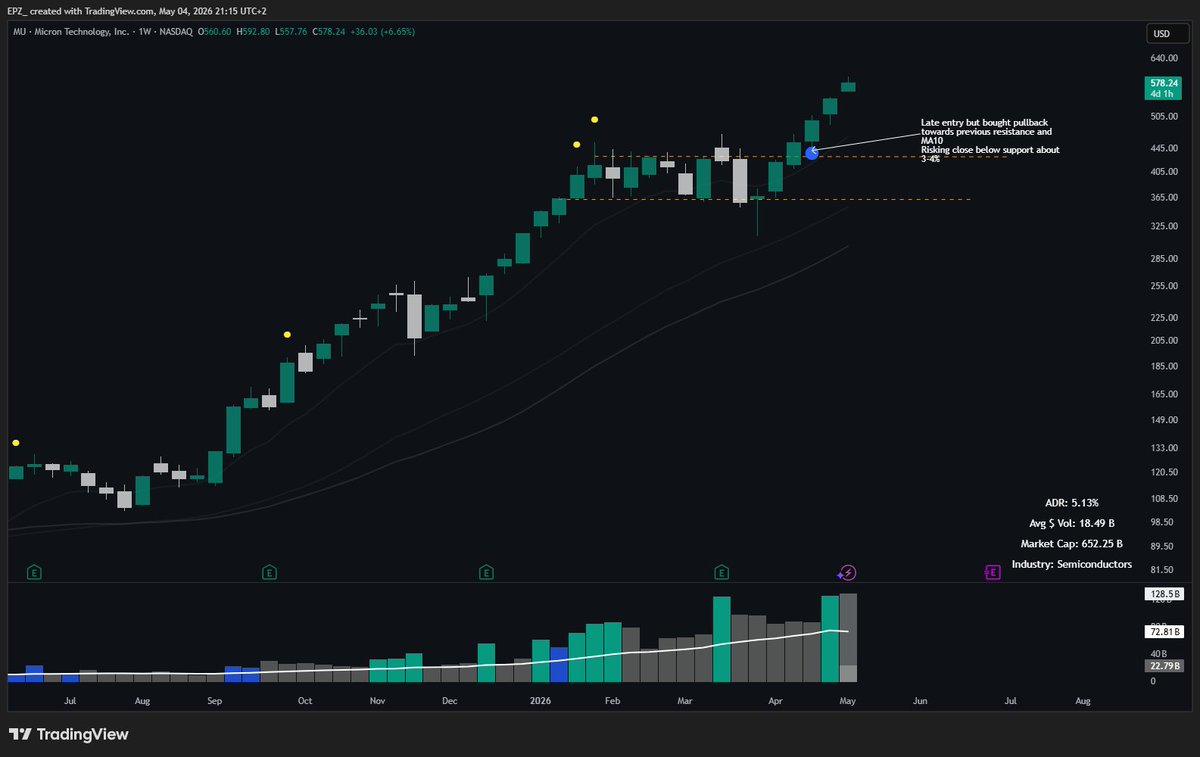This screenshot has height=757, width=1200.
Task: Click the purple lightning event icon
Action: coord(847,573)
